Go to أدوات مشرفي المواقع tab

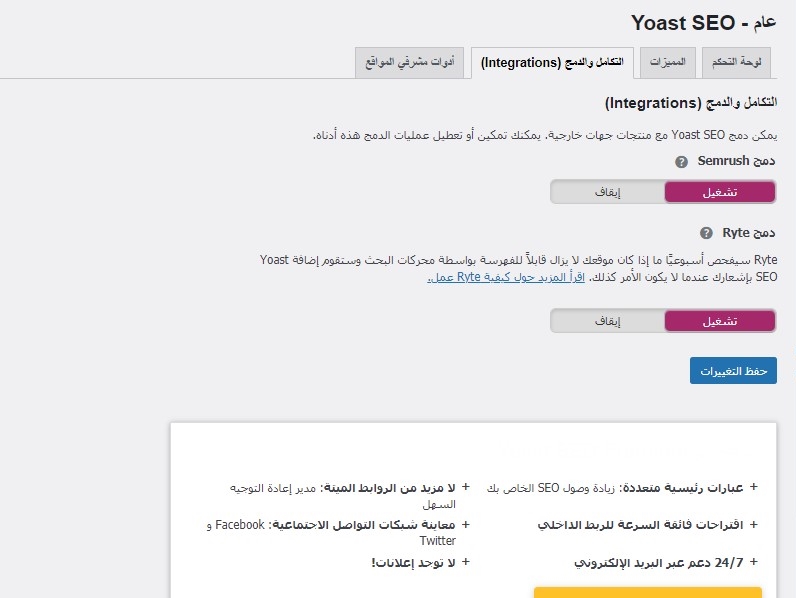click(x=409, y=62)
